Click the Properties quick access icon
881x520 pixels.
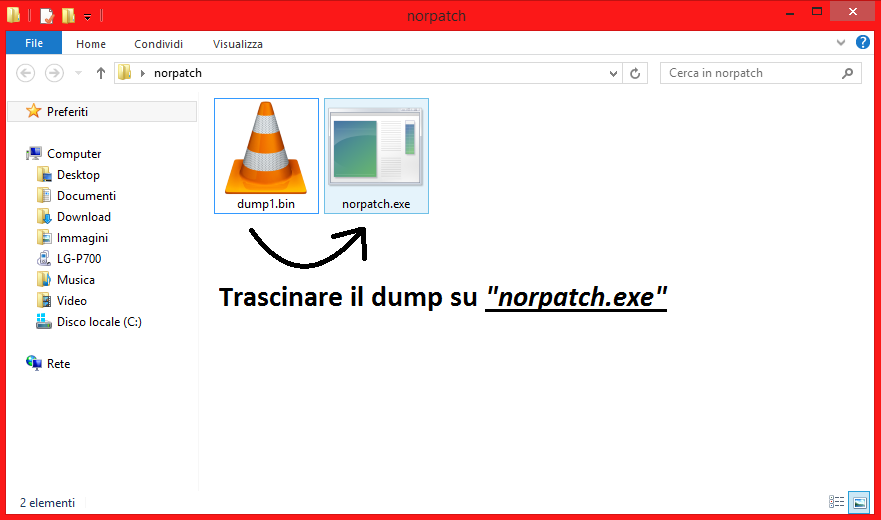coord(47,16)
